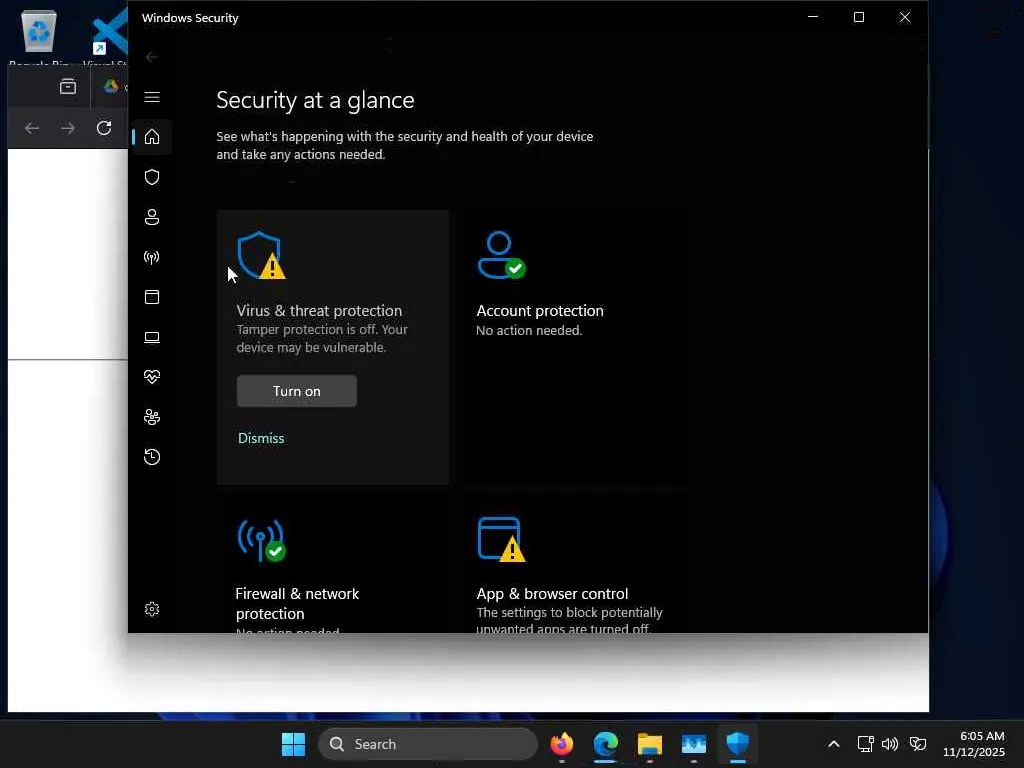Select the Home sidebar icon

[152, 136]
